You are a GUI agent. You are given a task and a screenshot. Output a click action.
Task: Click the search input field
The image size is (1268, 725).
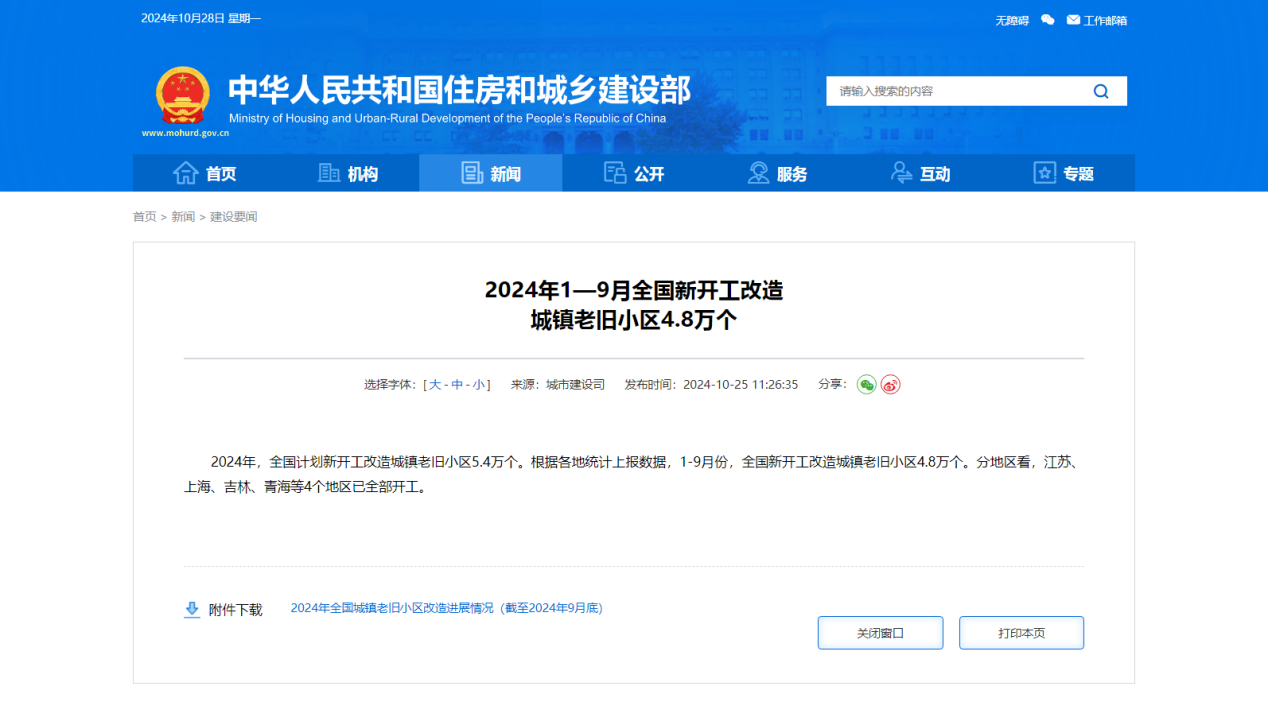955,91
